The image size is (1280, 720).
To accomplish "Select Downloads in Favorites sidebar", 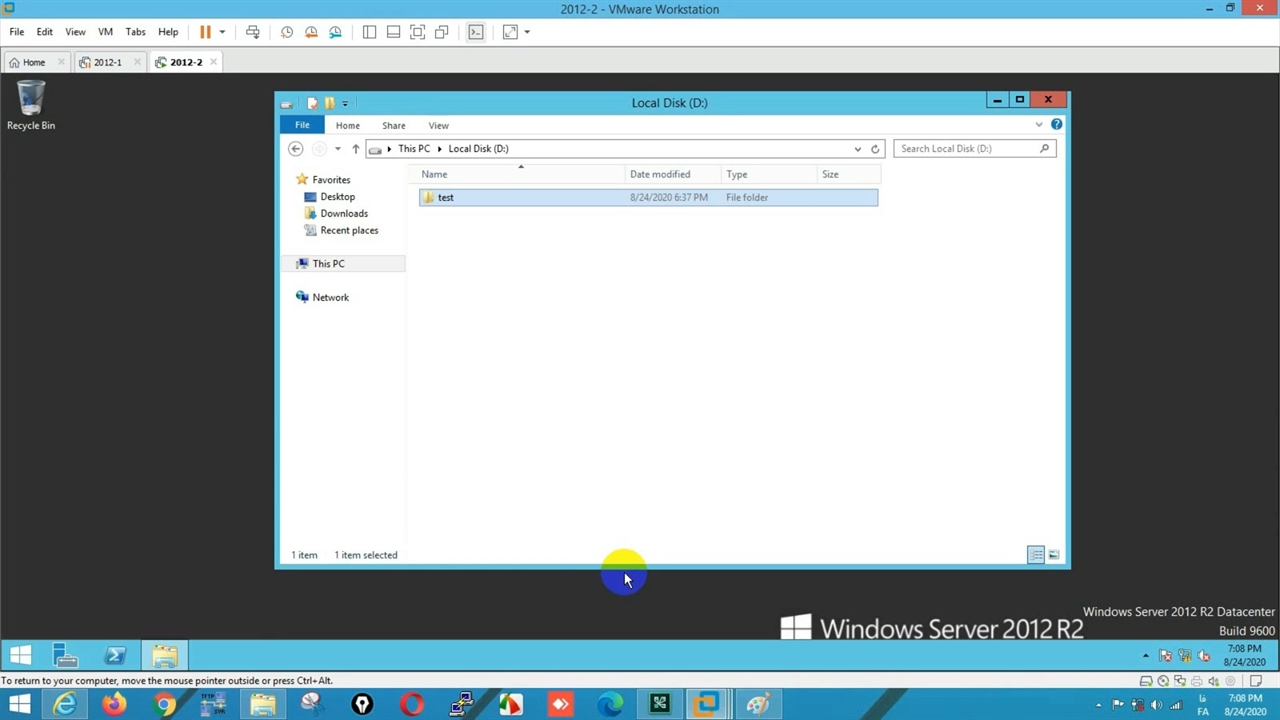I will pos(344,213).
